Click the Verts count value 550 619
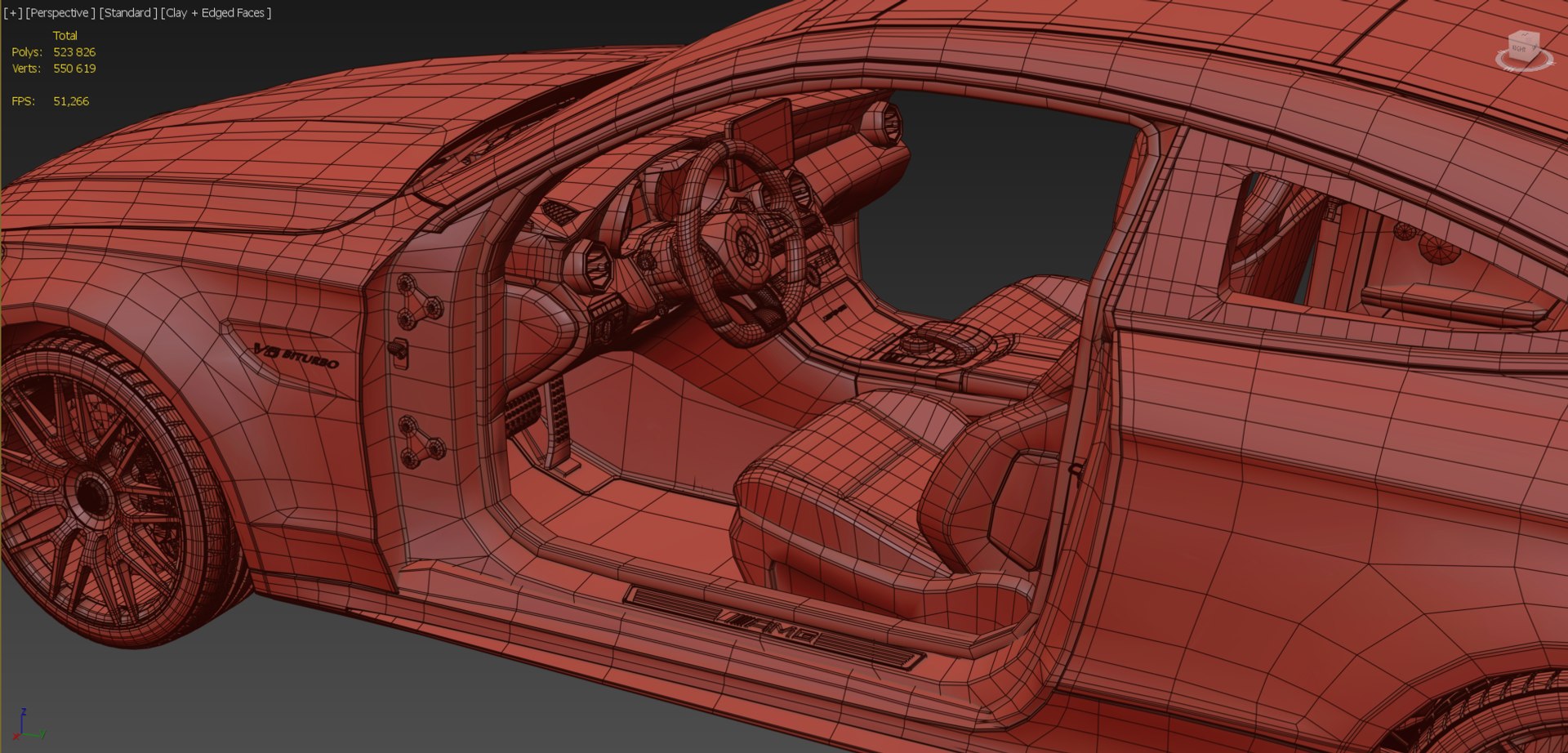Screen dimensions: 1568x753 (x=74, y=69)
